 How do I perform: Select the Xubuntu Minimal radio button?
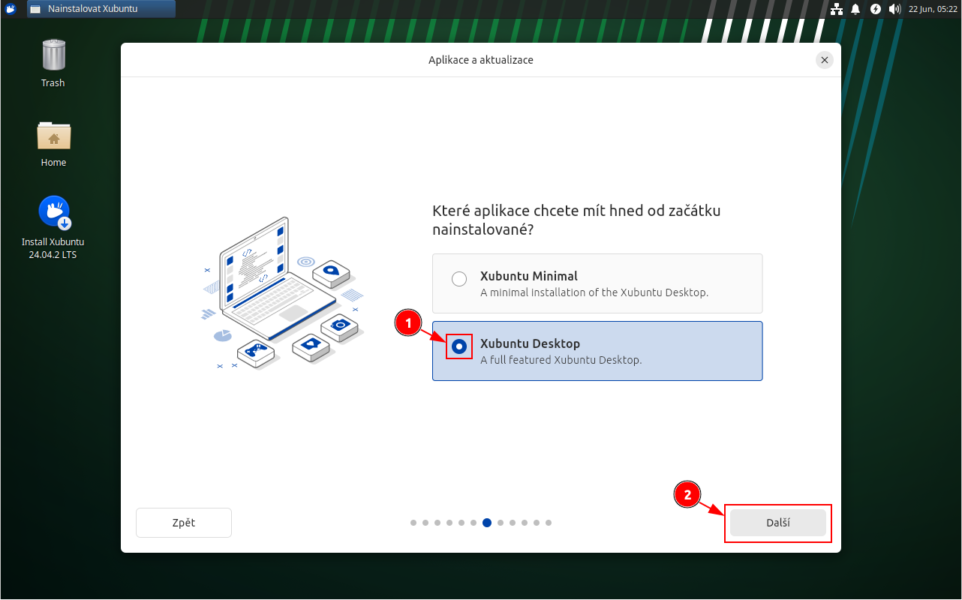pyautogui.click(x=459, y=279)
